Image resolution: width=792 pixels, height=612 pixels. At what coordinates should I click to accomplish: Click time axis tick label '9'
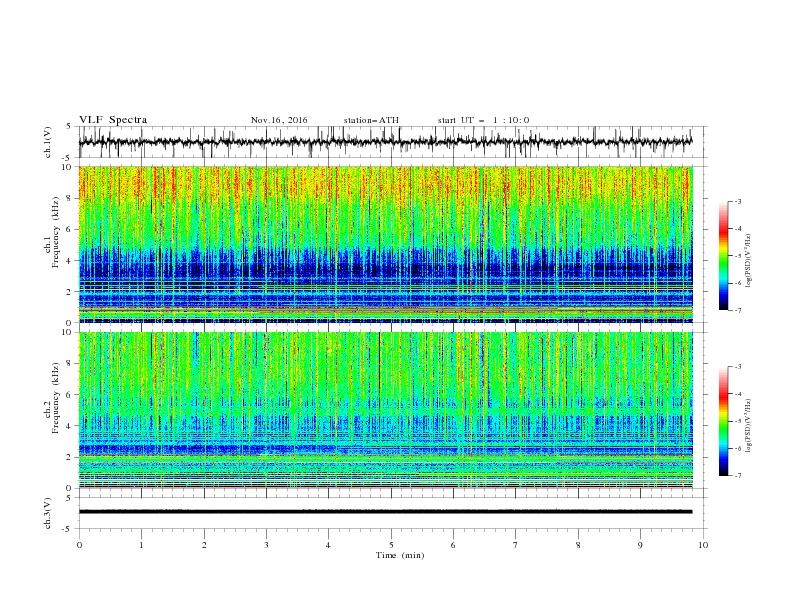pyautogui.click(x=640, y=545)
